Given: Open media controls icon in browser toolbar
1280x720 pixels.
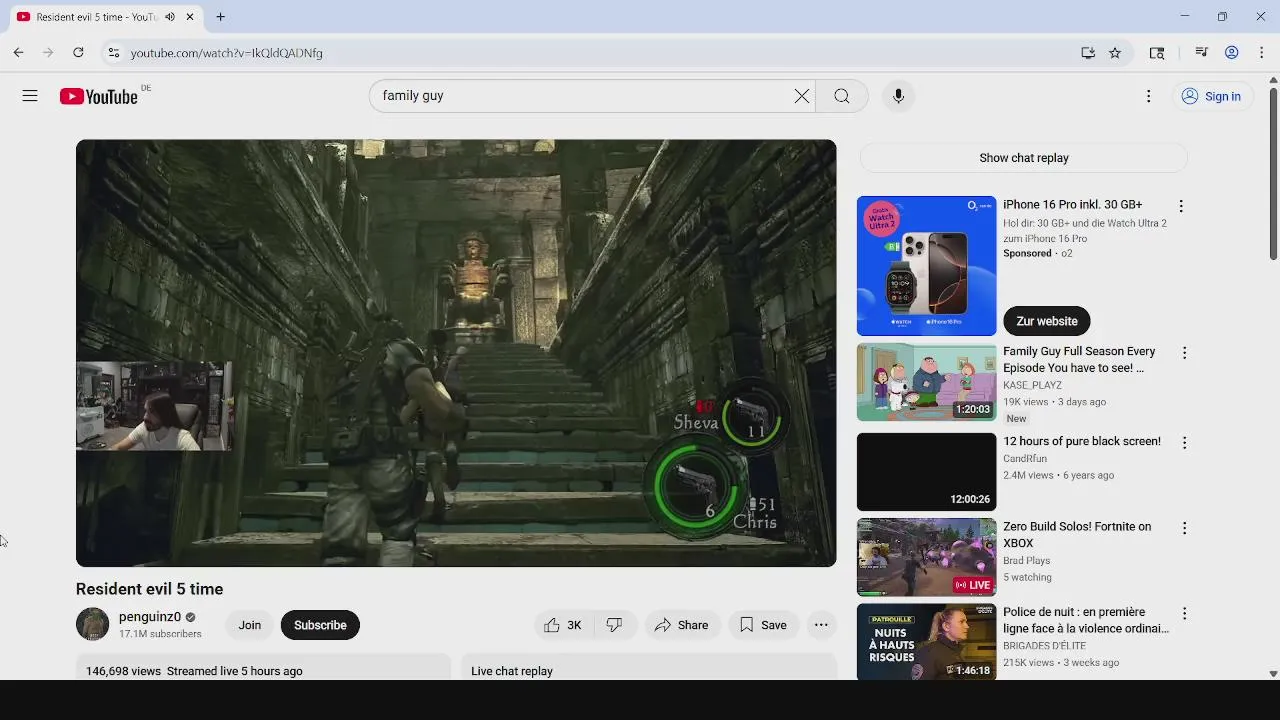Looking at the screenshot, I should click(x=1202, y=53).
